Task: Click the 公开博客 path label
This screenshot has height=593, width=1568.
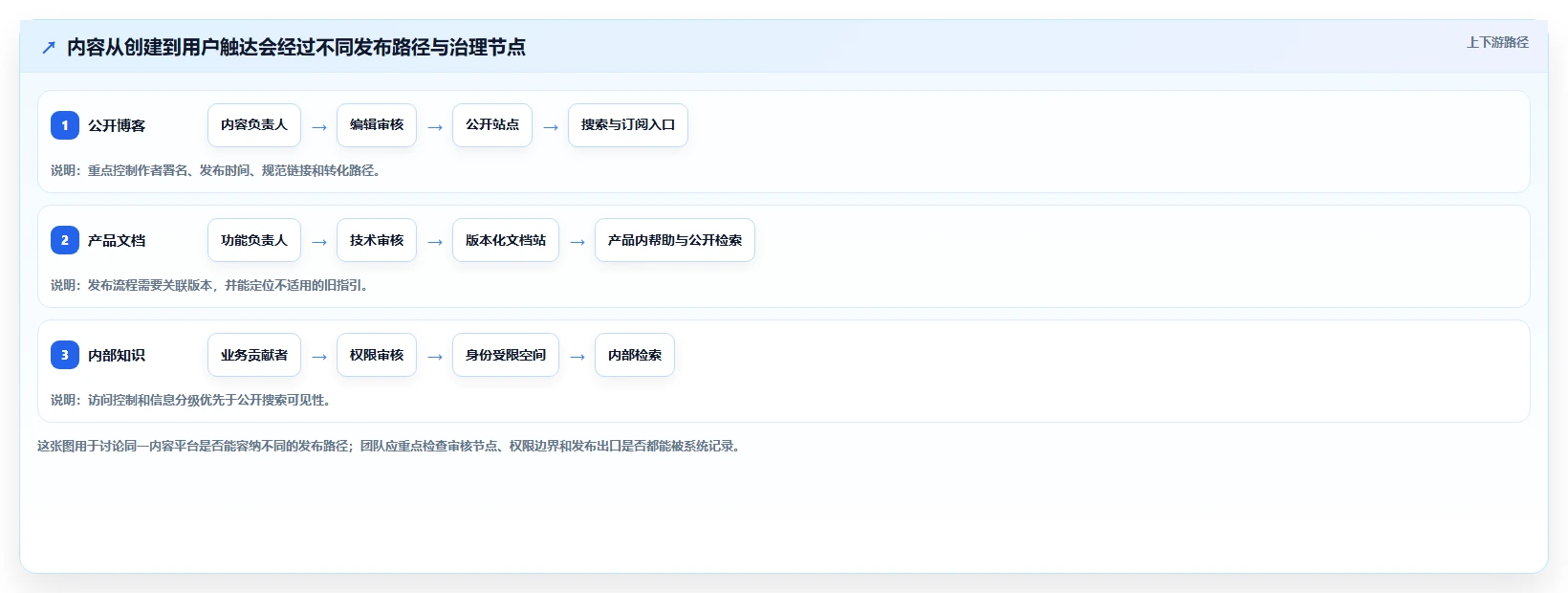Action: [x=117, y=125]
